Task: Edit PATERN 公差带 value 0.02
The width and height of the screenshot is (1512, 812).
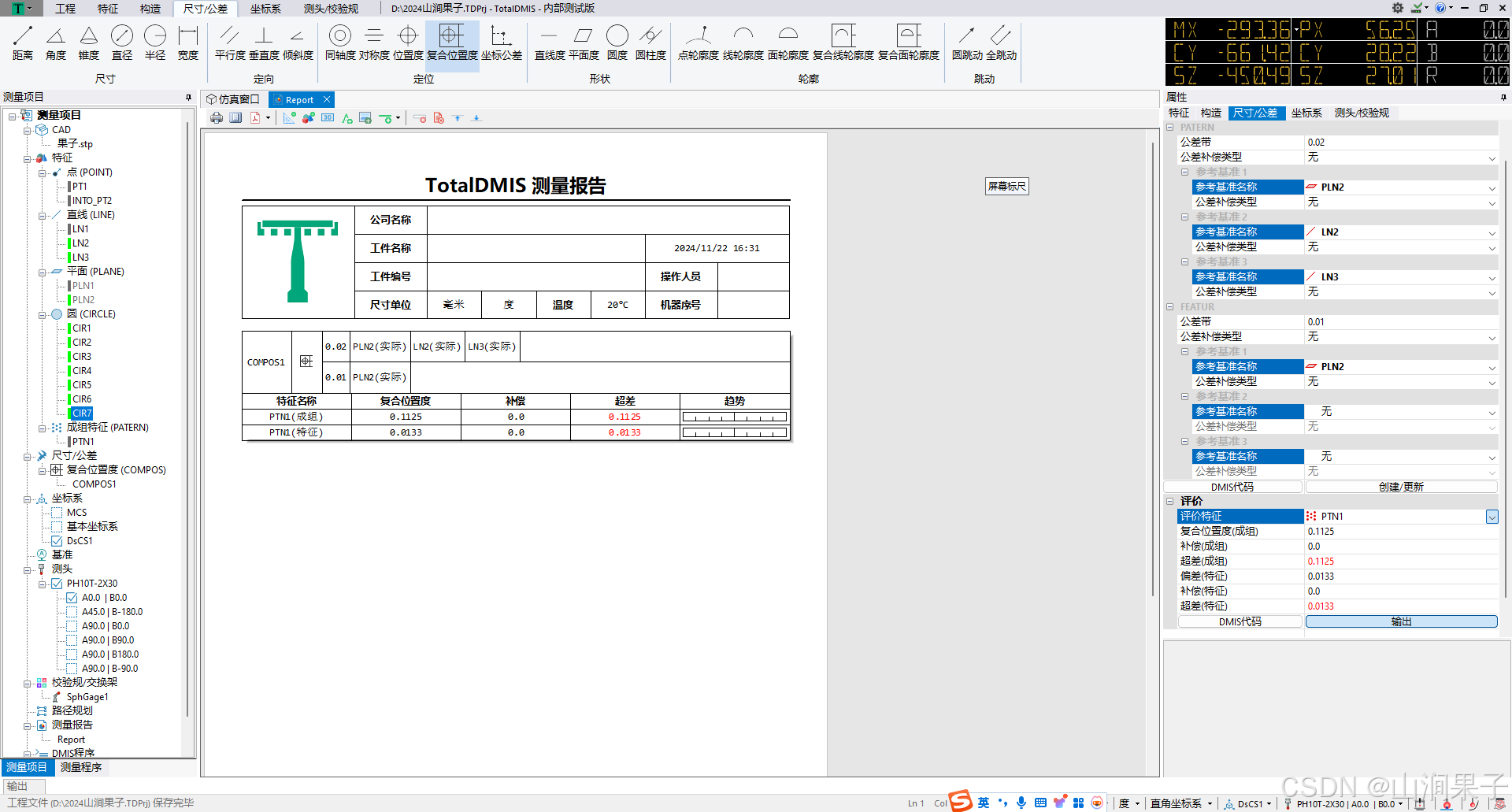Action: (1401, 143)
